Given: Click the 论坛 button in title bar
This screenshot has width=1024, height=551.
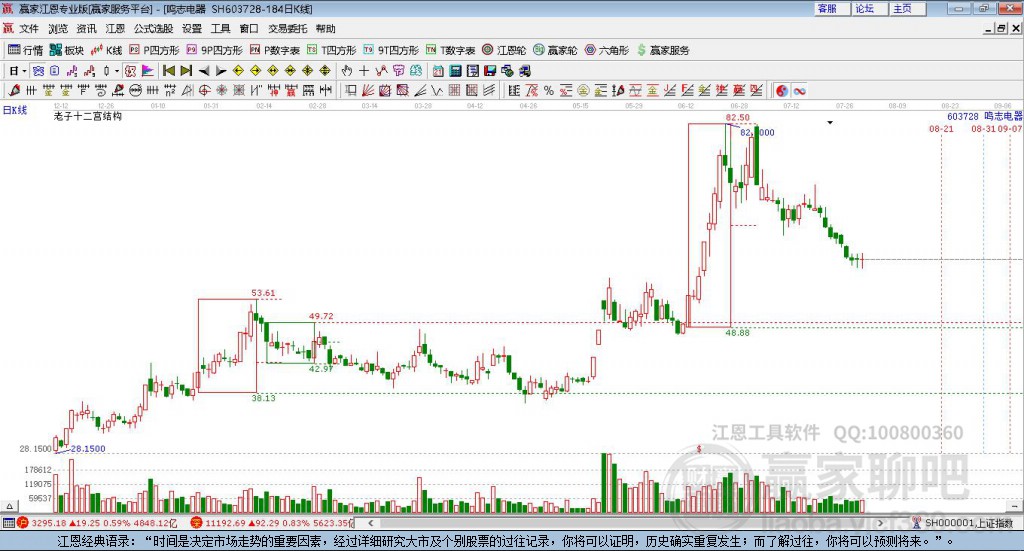Looking at the screenshot, I should point(869,8).
